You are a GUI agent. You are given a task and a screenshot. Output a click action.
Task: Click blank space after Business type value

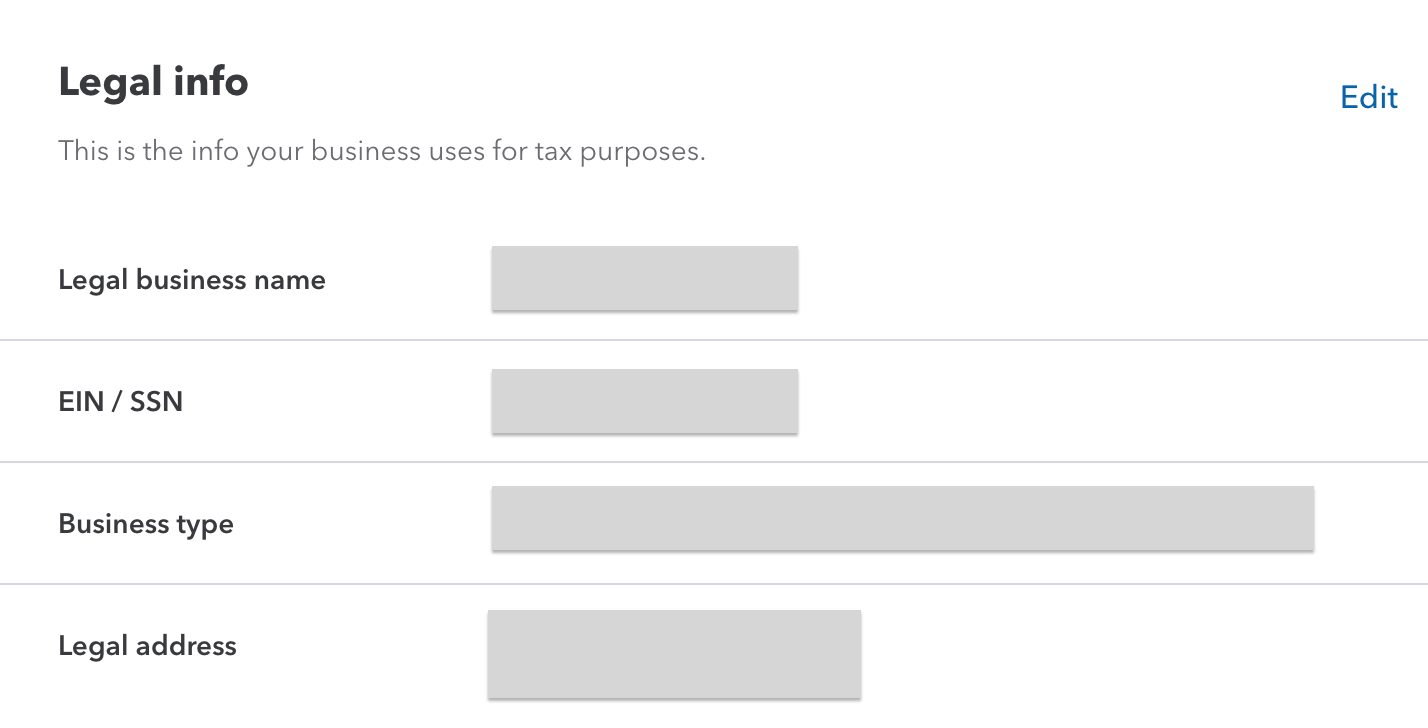click(1370, 523)
